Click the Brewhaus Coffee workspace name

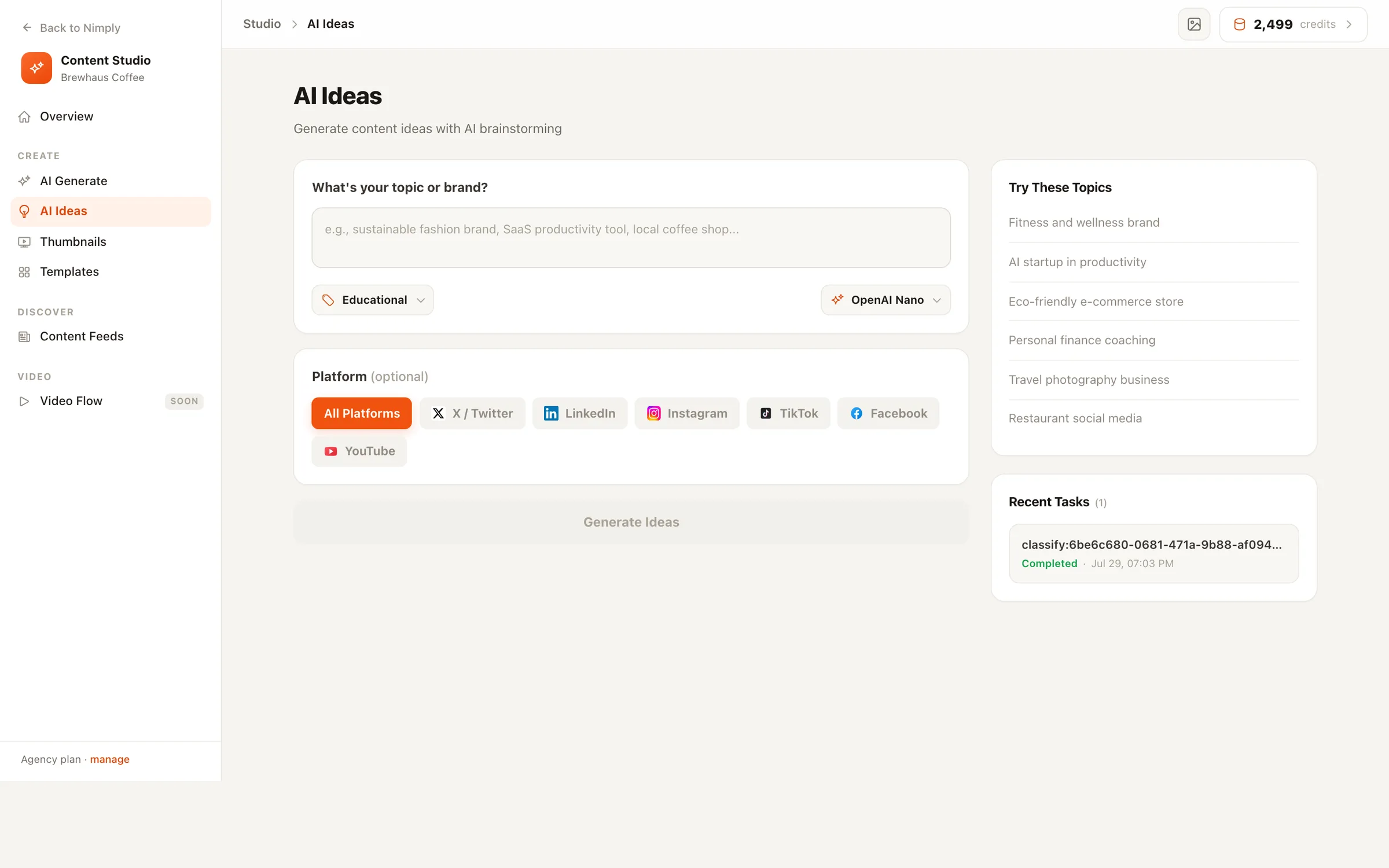102,78
